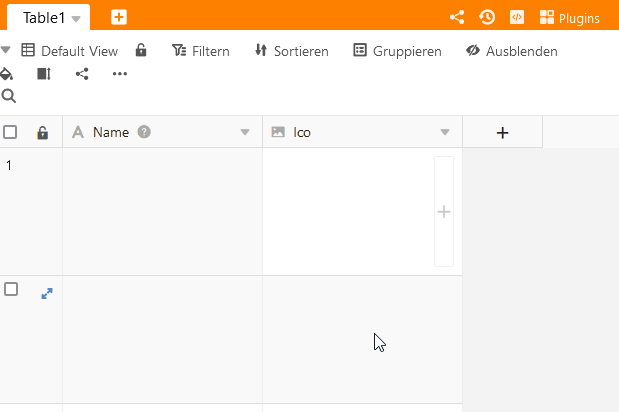Open the Plugins menu

coord(570,17)
